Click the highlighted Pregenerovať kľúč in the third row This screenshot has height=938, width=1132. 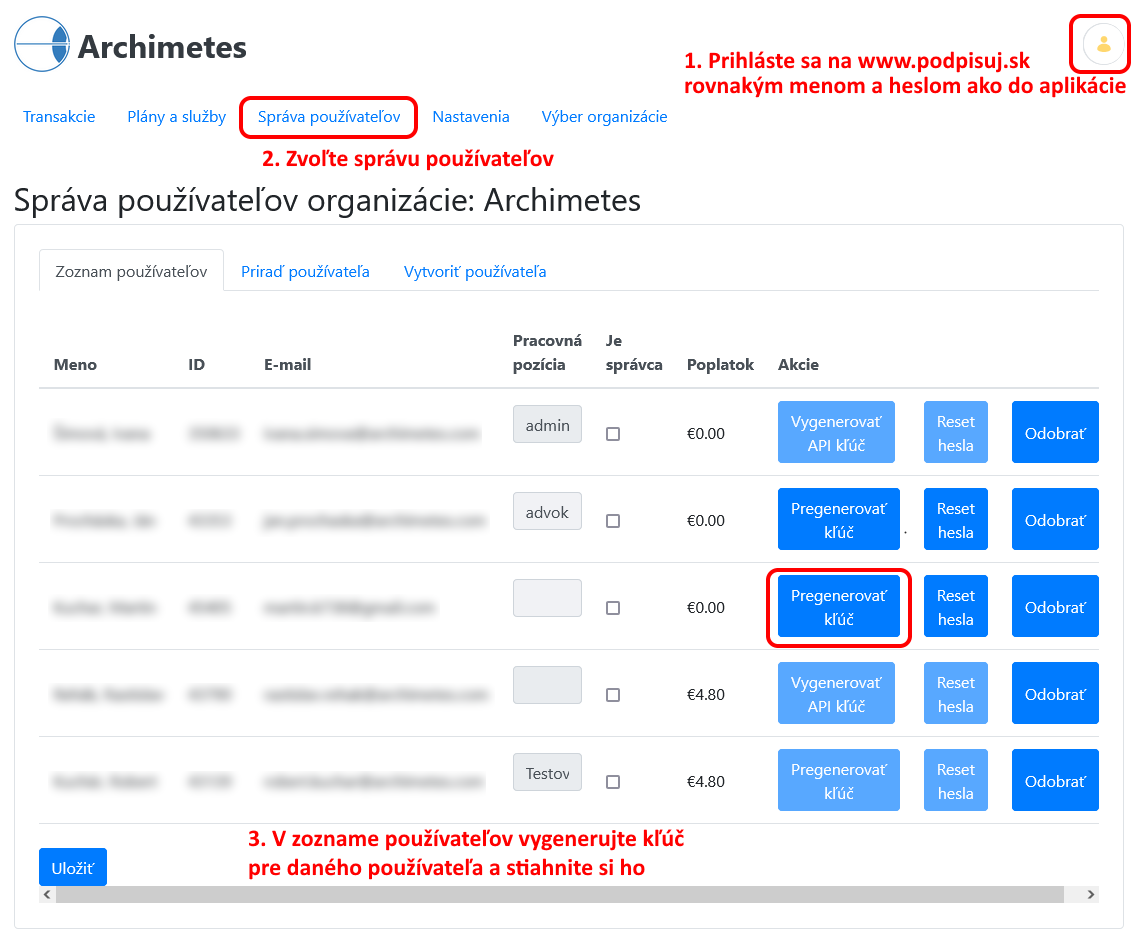(838, 607)
